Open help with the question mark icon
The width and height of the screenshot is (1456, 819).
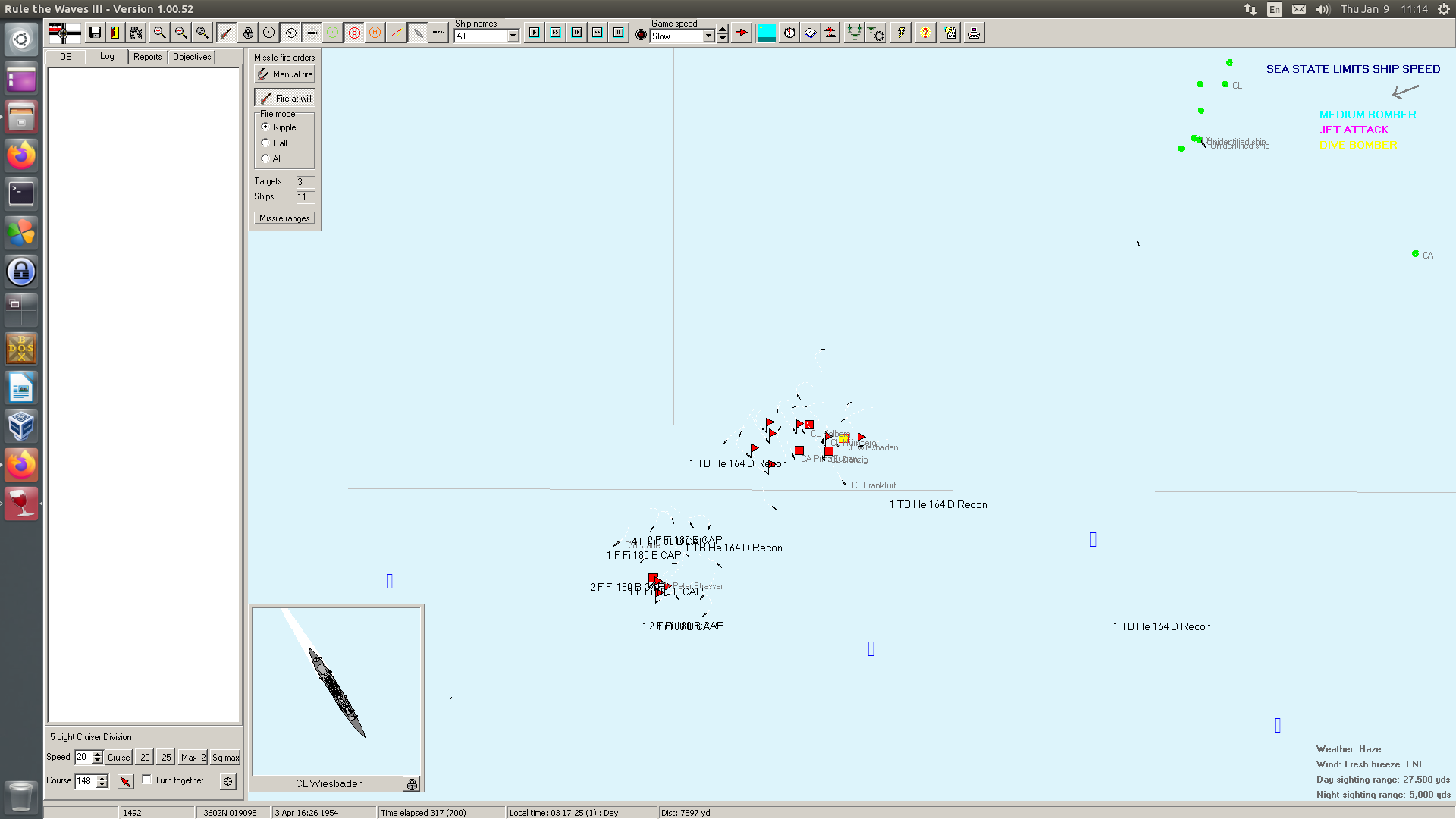tap(925, 33)
